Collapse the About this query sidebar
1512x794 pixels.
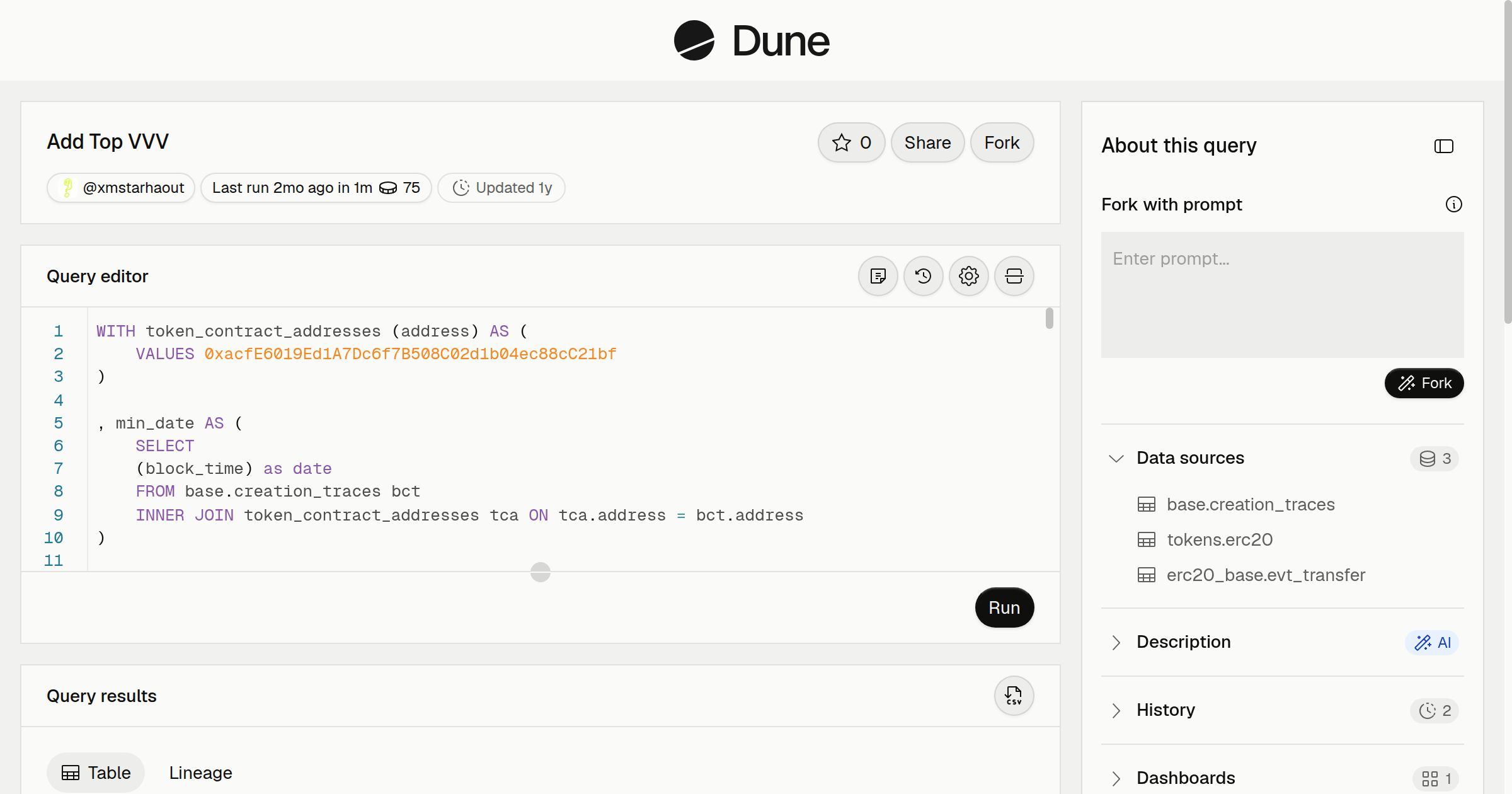click(1444, 146)
